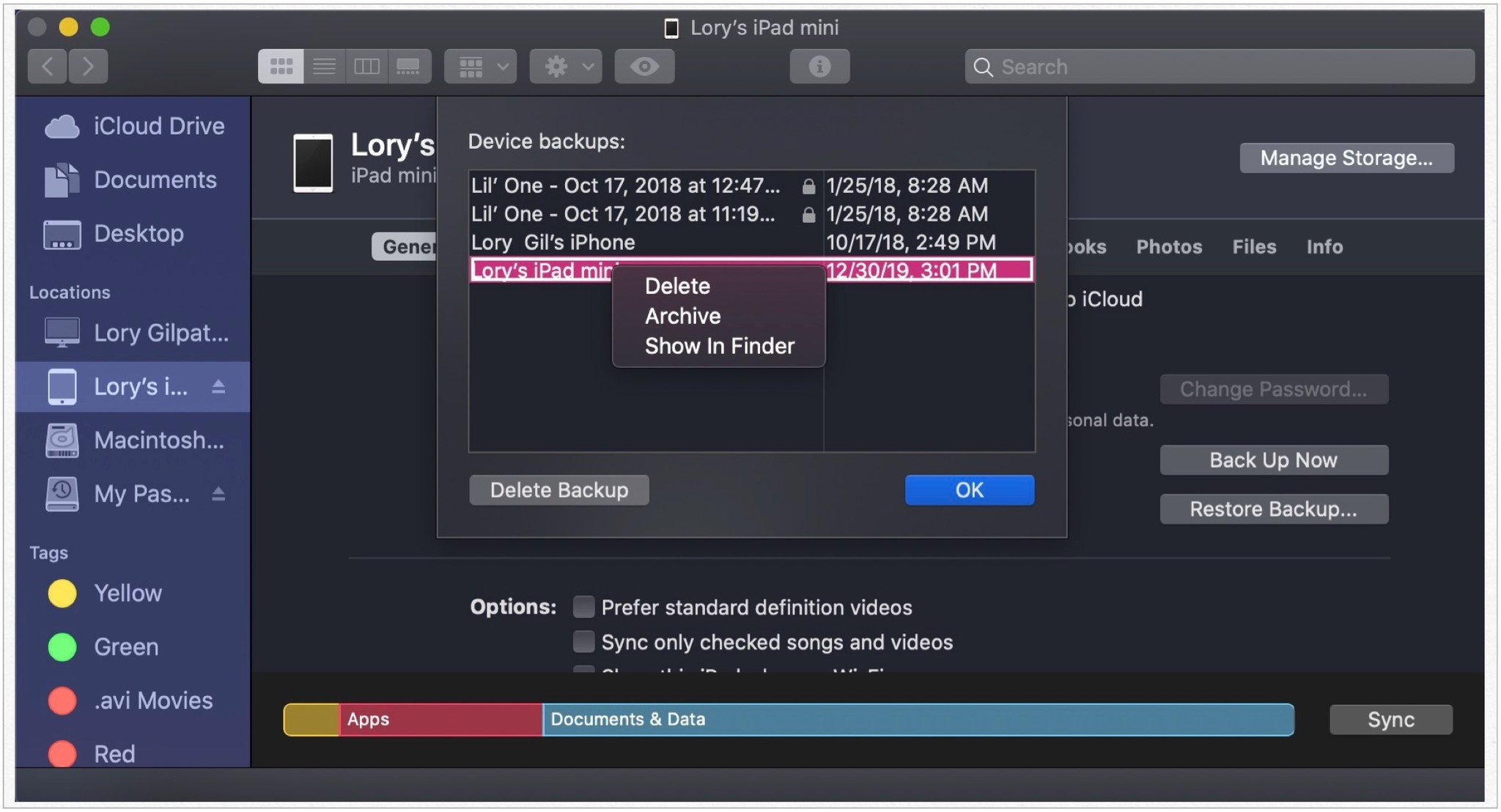
Task: Click Manage Storage... button
Action: [x=1346, y=158]
